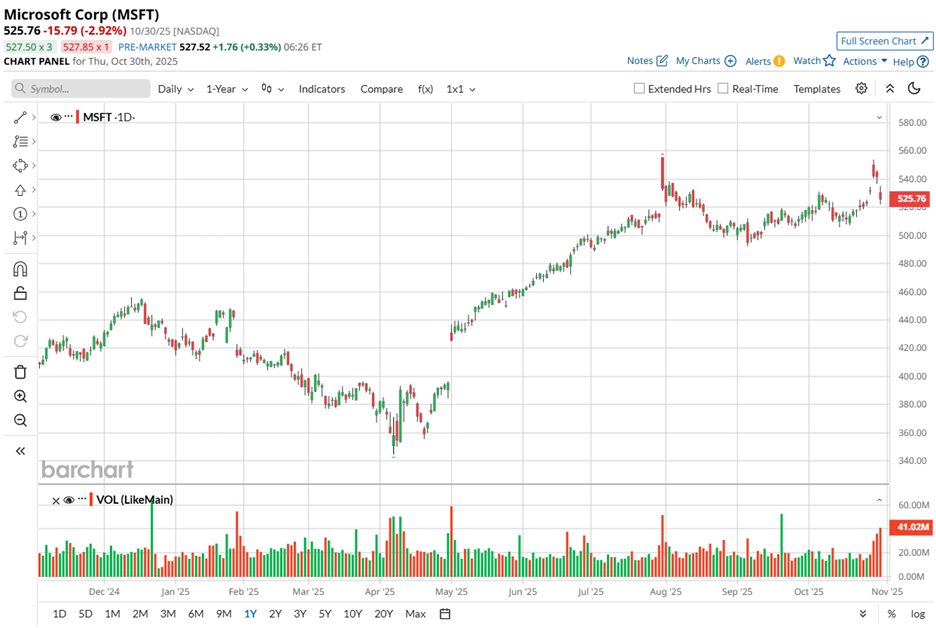Enable Extended Hrs checkbox

[x=639, y=88]
